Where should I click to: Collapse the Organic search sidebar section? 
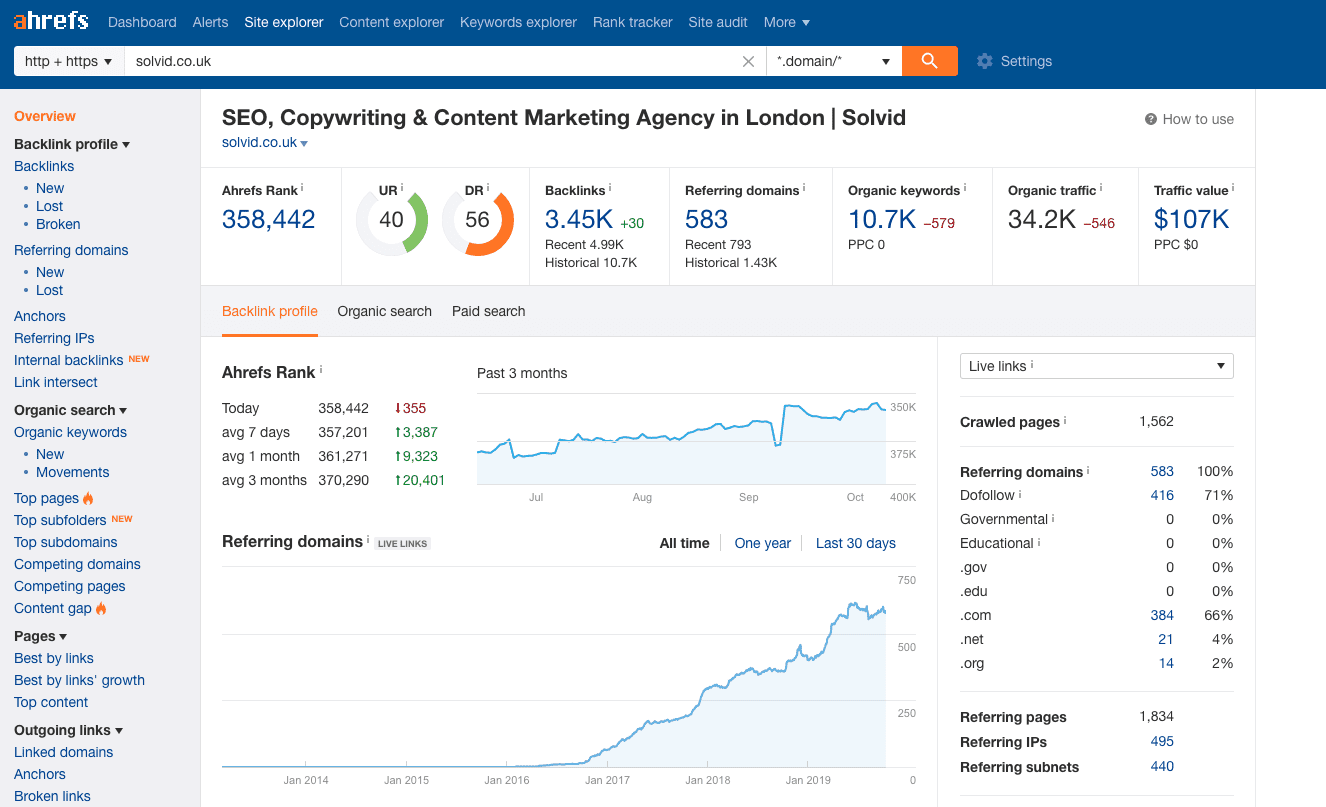pyautogui.click(x=71, y=410)
